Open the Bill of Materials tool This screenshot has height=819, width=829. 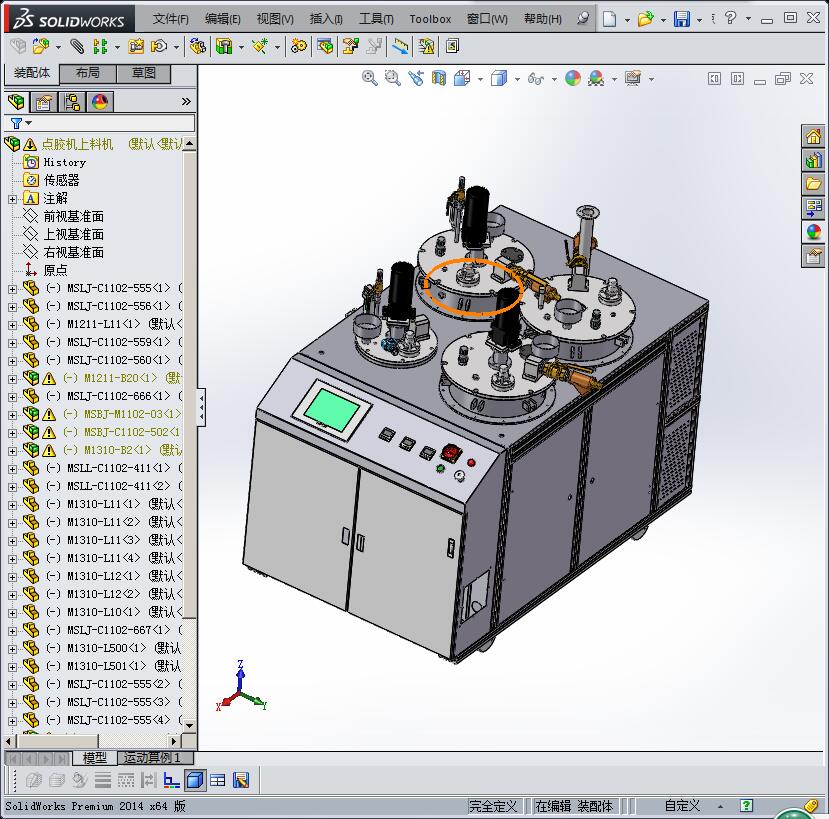click(x=325, y=47)
